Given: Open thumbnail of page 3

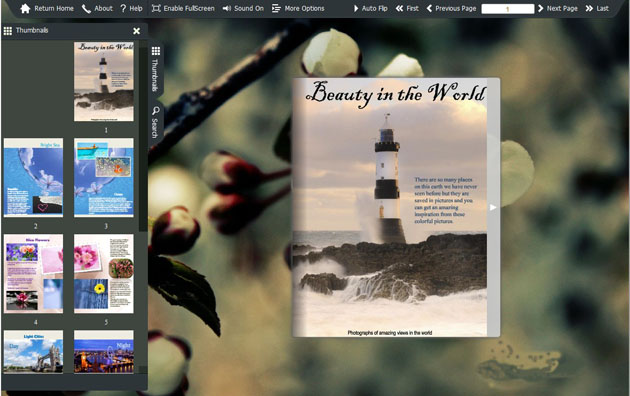Looking at the screenshot, I should 104,178.
